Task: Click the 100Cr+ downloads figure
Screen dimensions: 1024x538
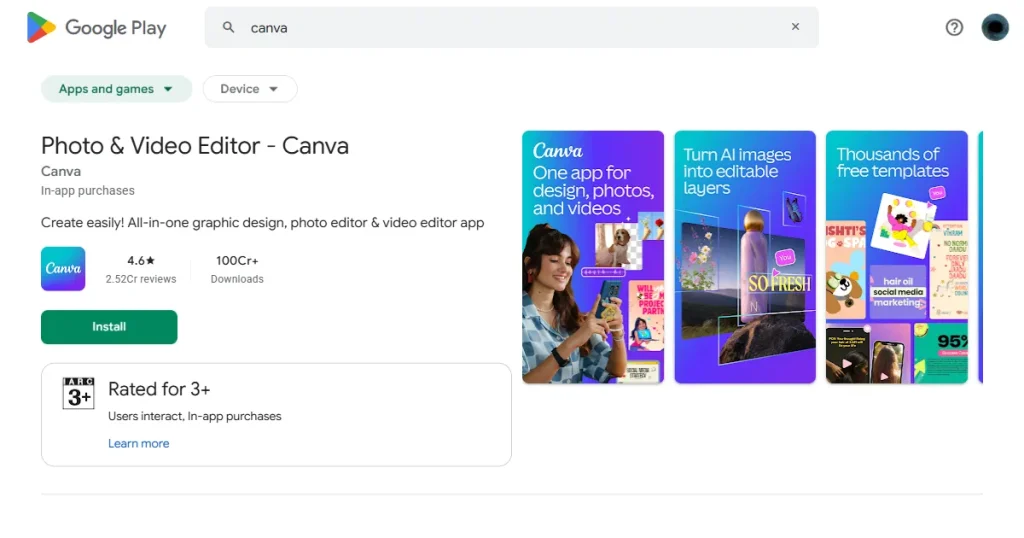Action: (237, 261)
